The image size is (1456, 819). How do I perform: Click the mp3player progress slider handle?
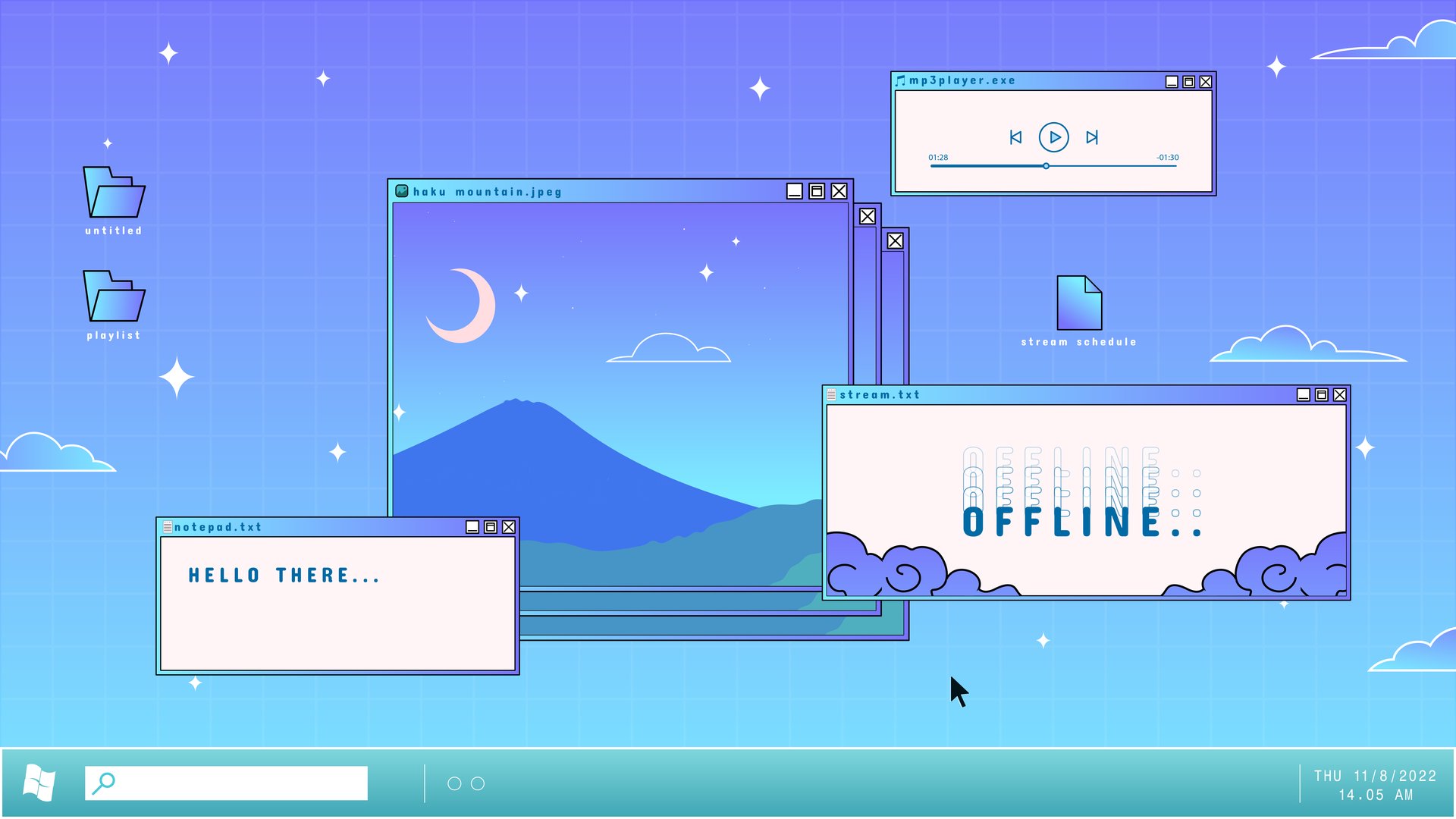pos(1046,165)
